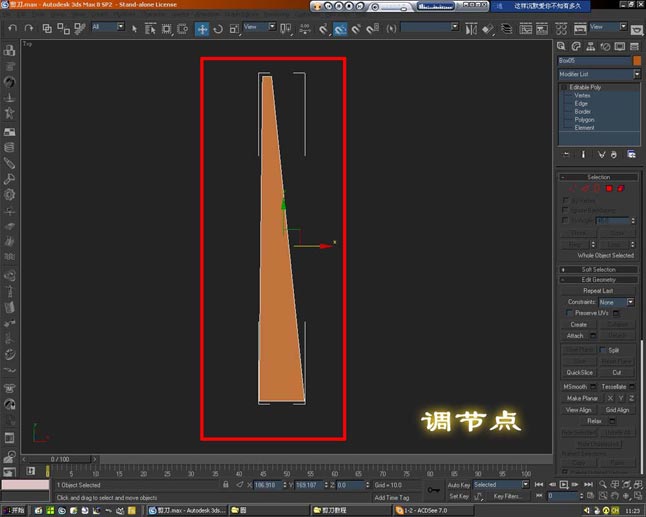Collapse the Editable Poly stack entry
646x517 pixels.
tap(564, 87)
